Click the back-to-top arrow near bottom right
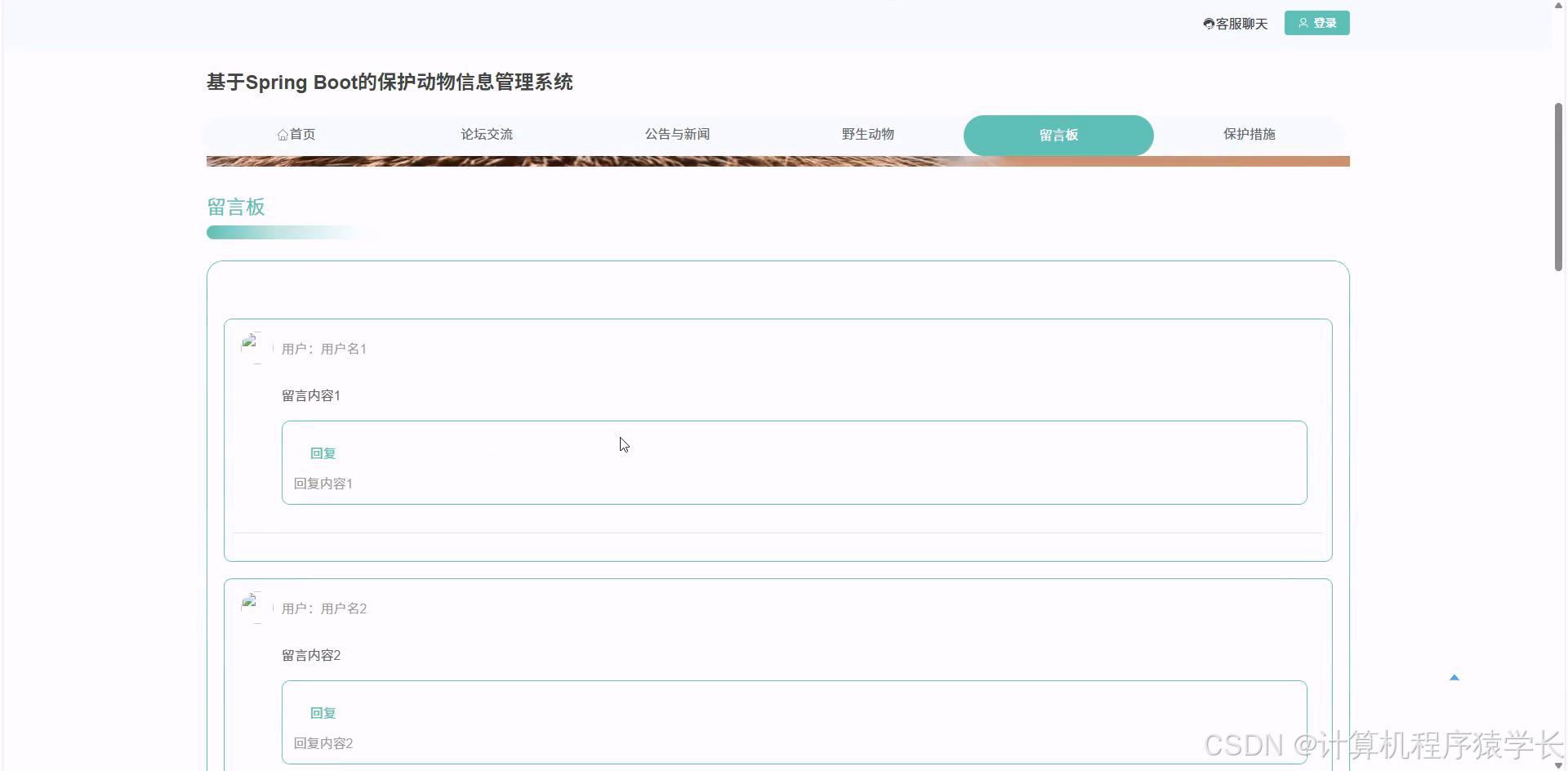The image size is (1568, 771). click(1455, 677)
